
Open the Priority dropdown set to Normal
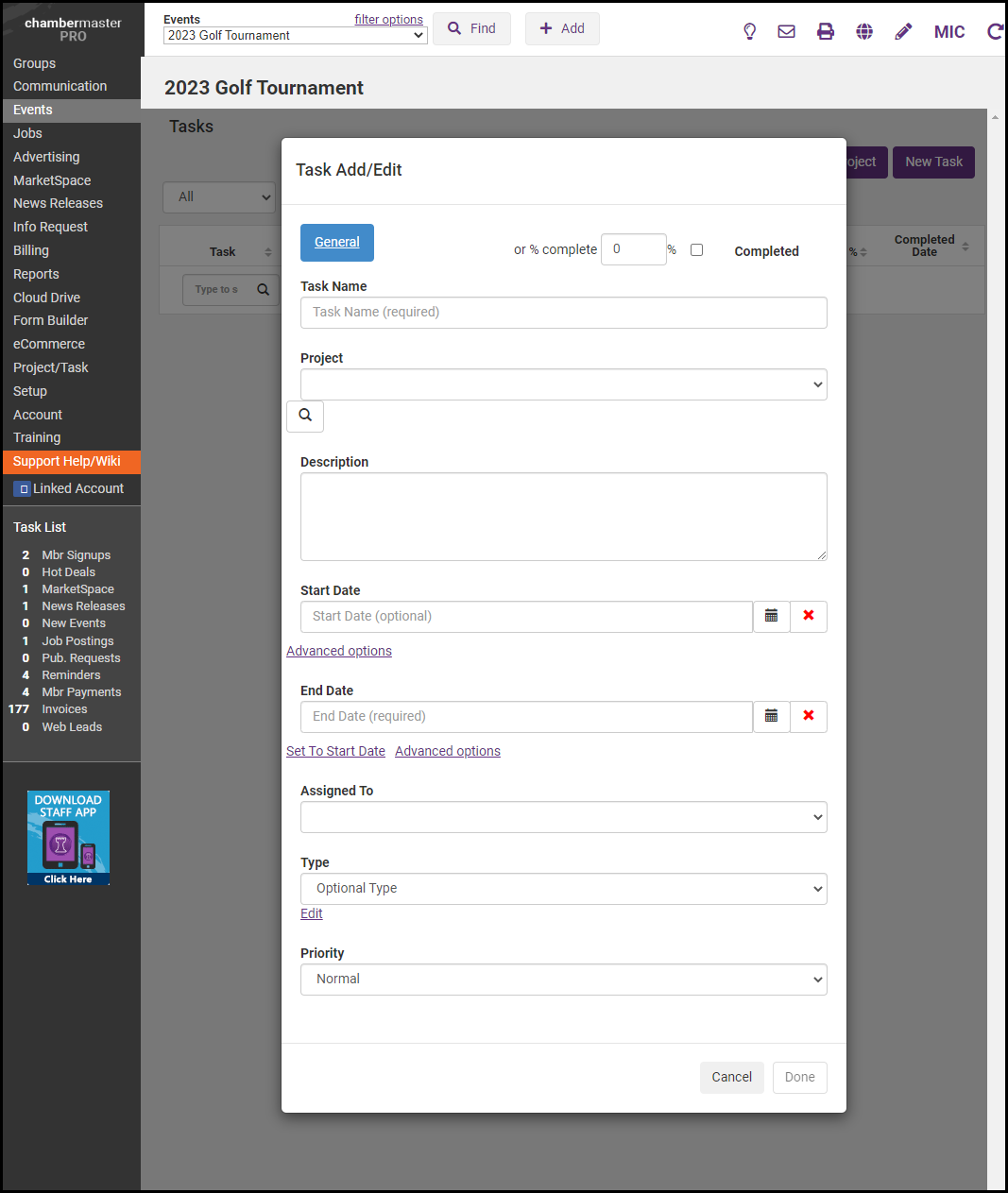coord(563,980)
